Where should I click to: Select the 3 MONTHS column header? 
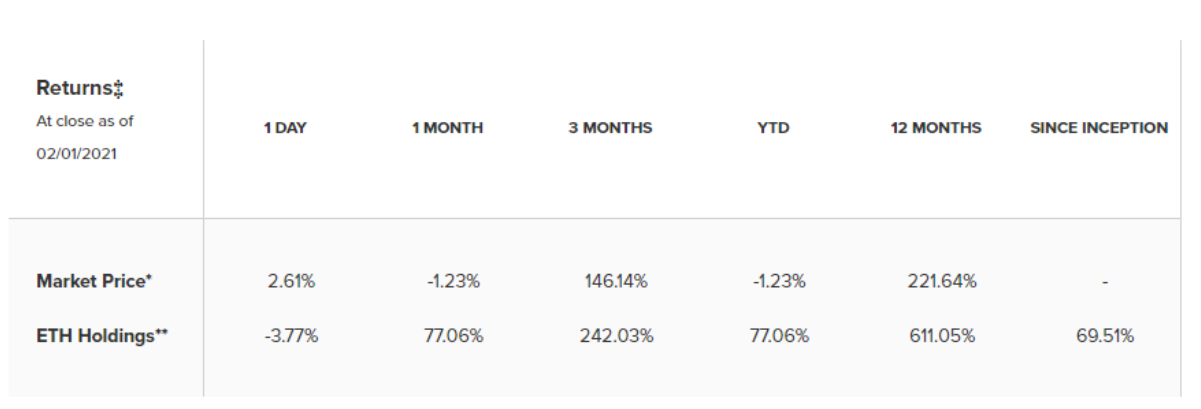[x=610, y=128]
